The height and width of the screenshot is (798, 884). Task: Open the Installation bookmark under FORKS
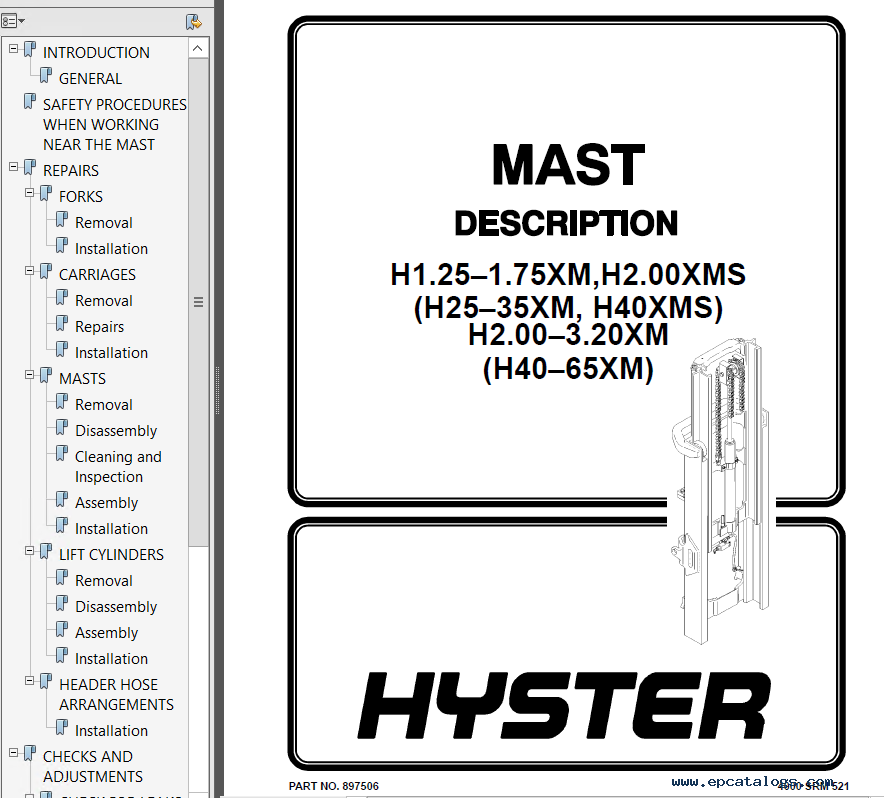coord(112,249)
